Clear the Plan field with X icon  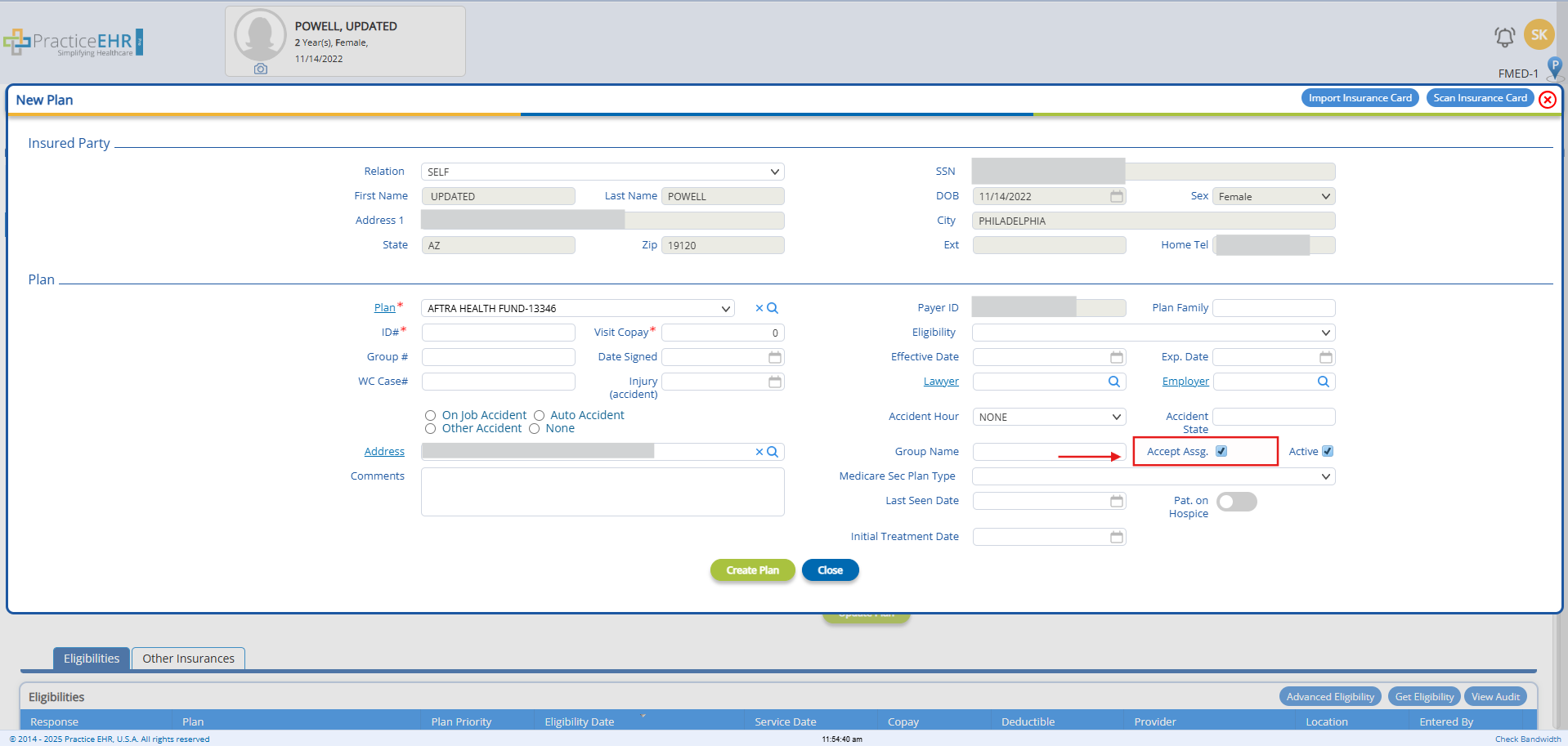pyautogui.click(x=759, y=308)
